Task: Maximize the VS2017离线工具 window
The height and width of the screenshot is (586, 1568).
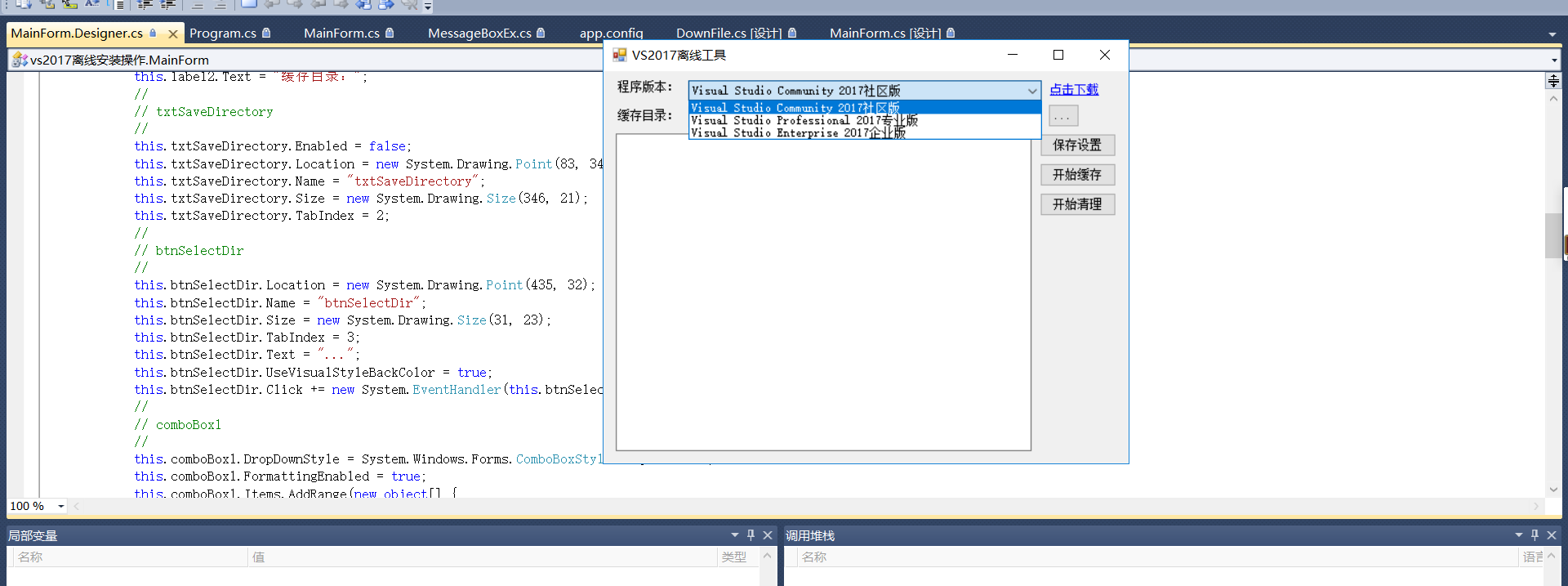Action: pyautogui.click(x=1058, y=55)
